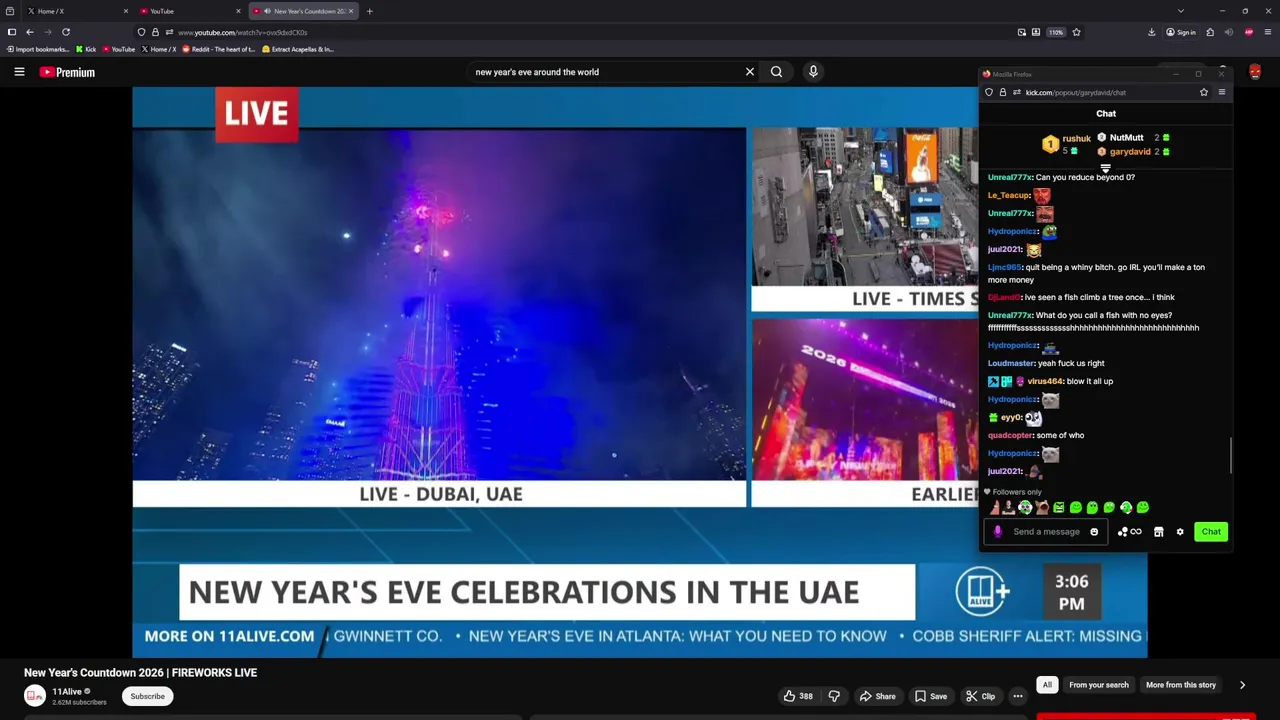Open the Reddit bookmark
The image size is (1280, 720).
click(216, 49)
